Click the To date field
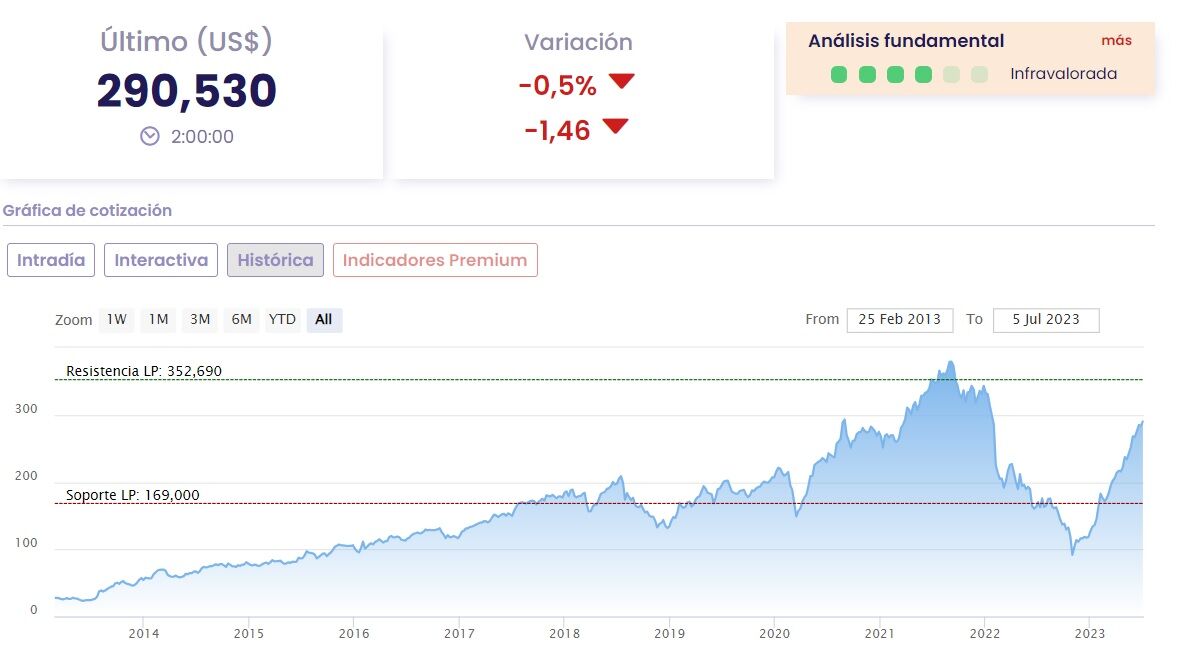 coord(1046,320)
